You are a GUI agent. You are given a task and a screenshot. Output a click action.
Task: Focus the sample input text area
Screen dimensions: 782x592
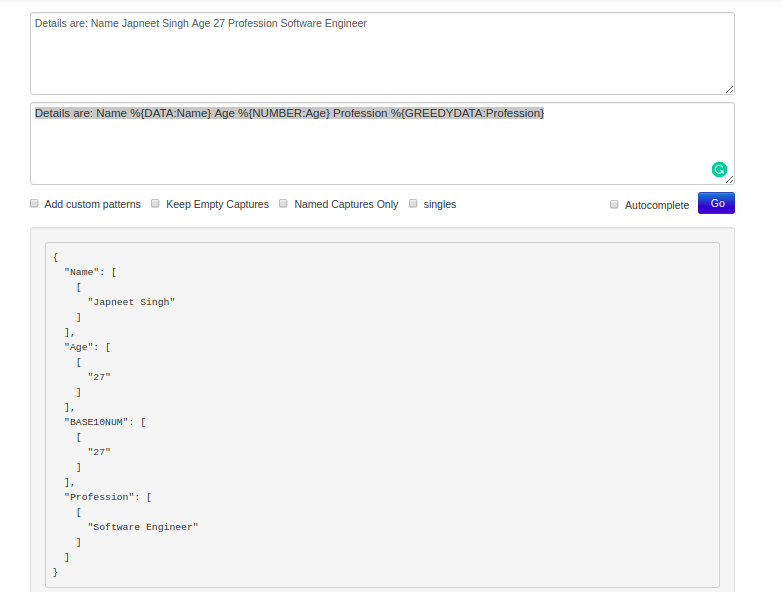coord(382,53)
